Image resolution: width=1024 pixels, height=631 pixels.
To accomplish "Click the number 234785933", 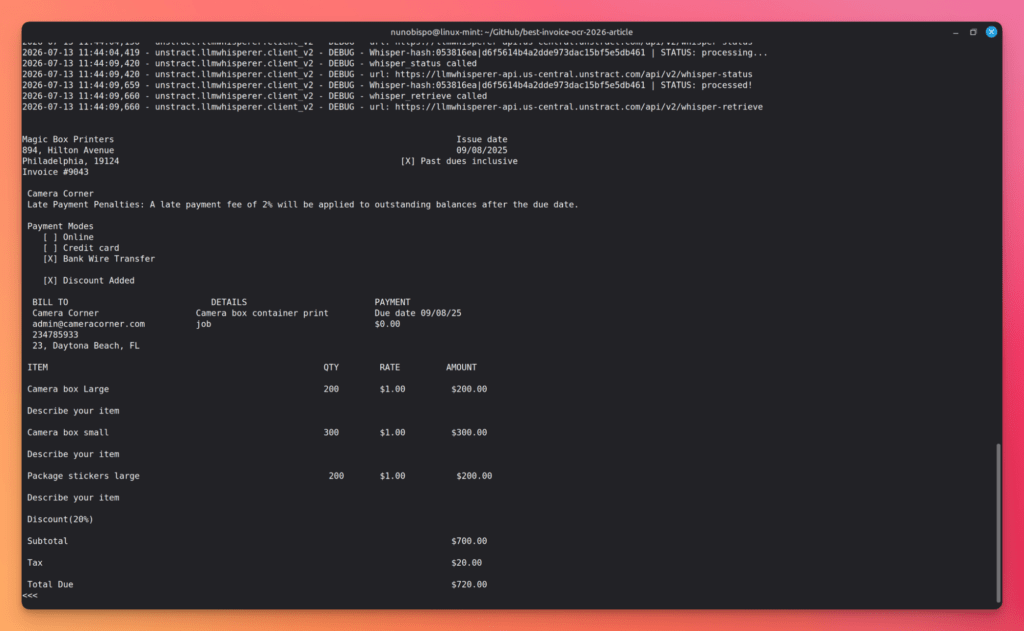I will point(56,335).
